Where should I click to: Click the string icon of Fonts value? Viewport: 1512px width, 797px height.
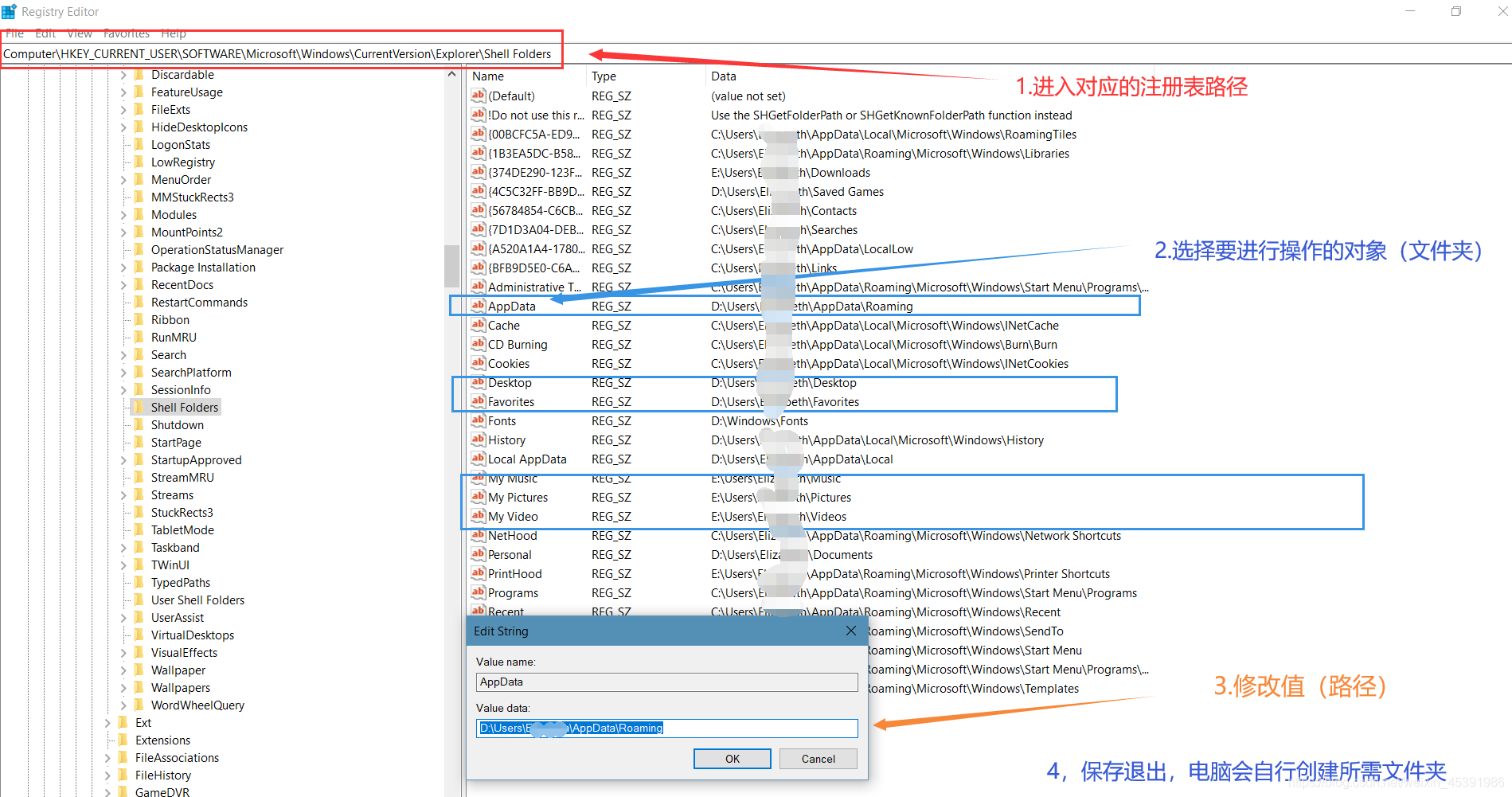tap(478, 420)
